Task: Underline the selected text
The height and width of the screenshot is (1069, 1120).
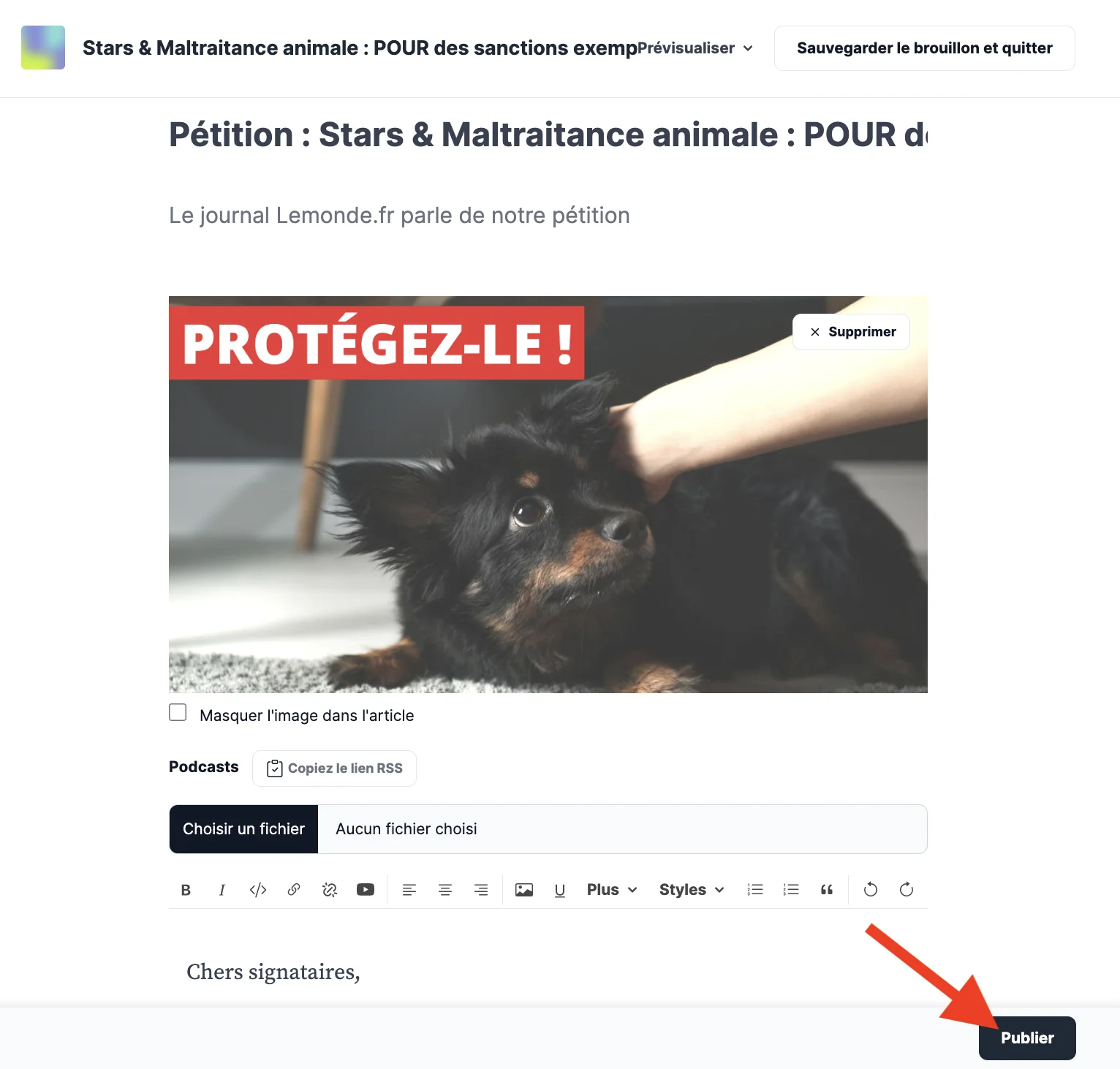Action: (x=559, y=890)
